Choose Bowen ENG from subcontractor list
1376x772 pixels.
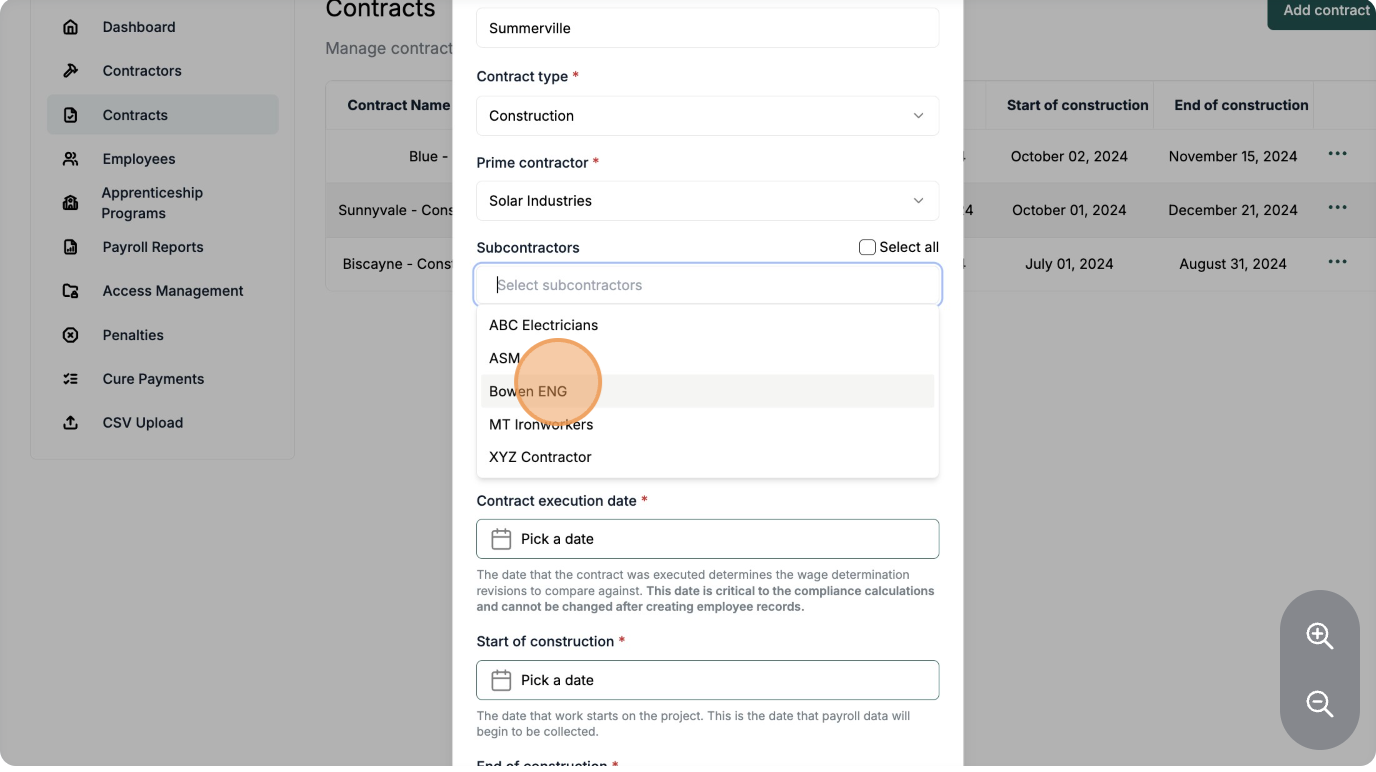(528, 391)
